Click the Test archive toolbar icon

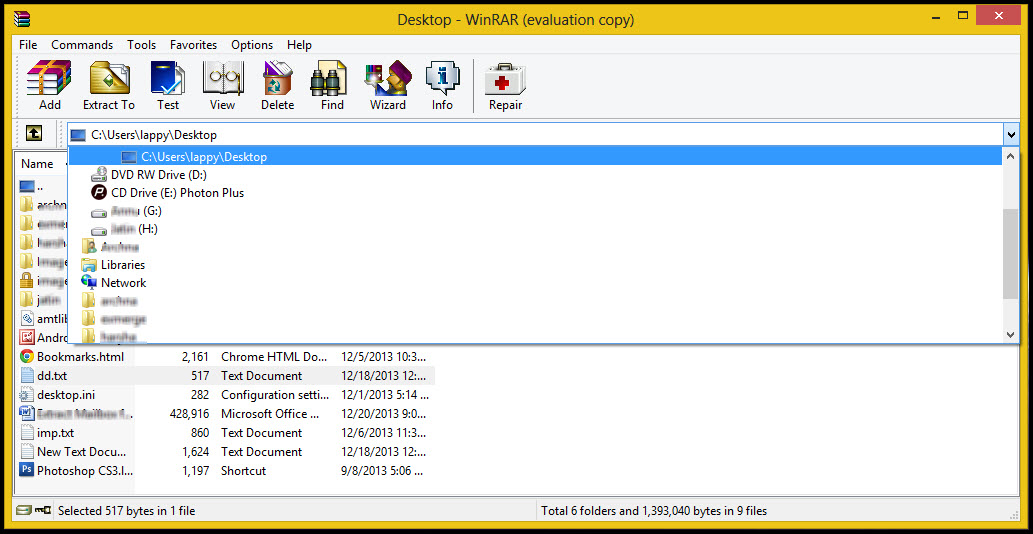tap(168, 78)
